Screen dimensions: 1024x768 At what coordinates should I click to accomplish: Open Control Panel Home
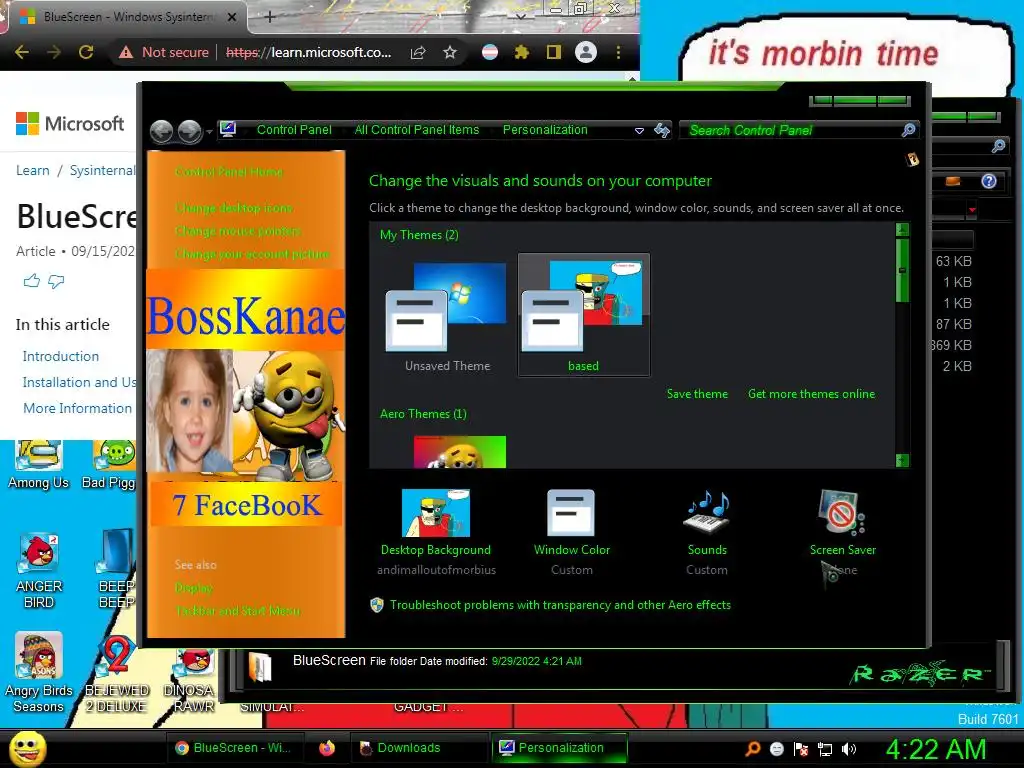[229, 172]
